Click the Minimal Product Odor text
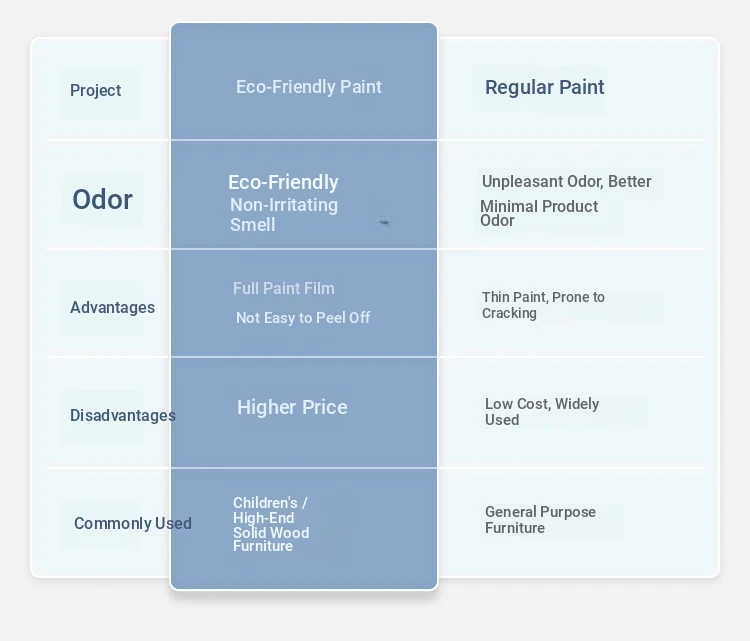Viewport: 750px width, 641px height. pos(539,213)
